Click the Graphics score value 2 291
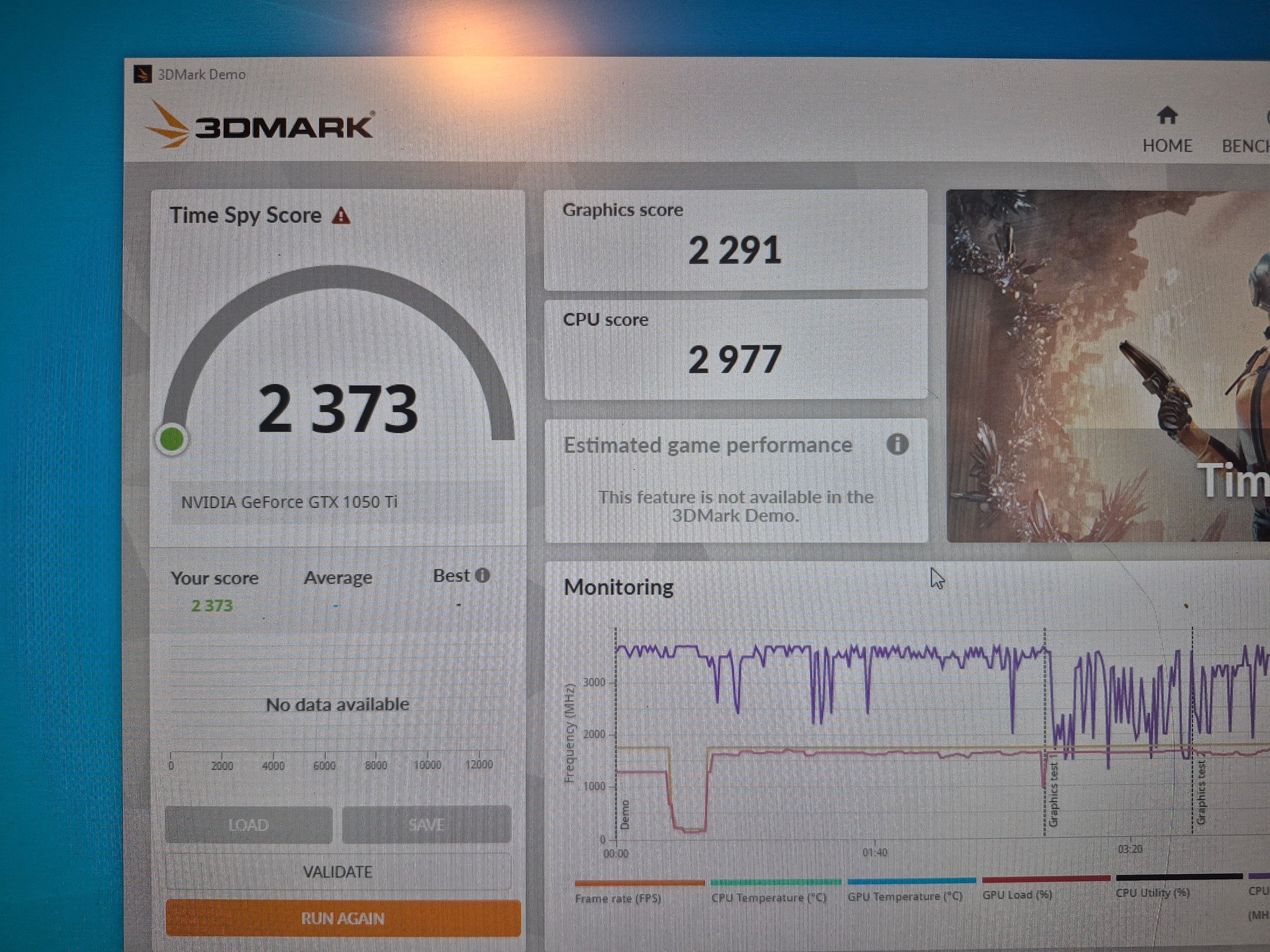 coord(735,250)
